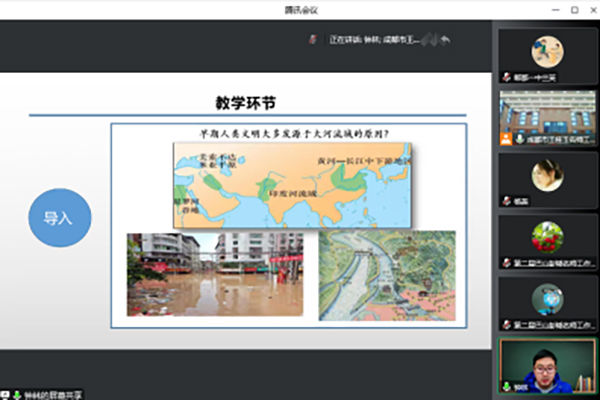This screenshot has width=600, height=400.
Task: Click the '印度河流域' label on the map
Action: click(293, 194)
